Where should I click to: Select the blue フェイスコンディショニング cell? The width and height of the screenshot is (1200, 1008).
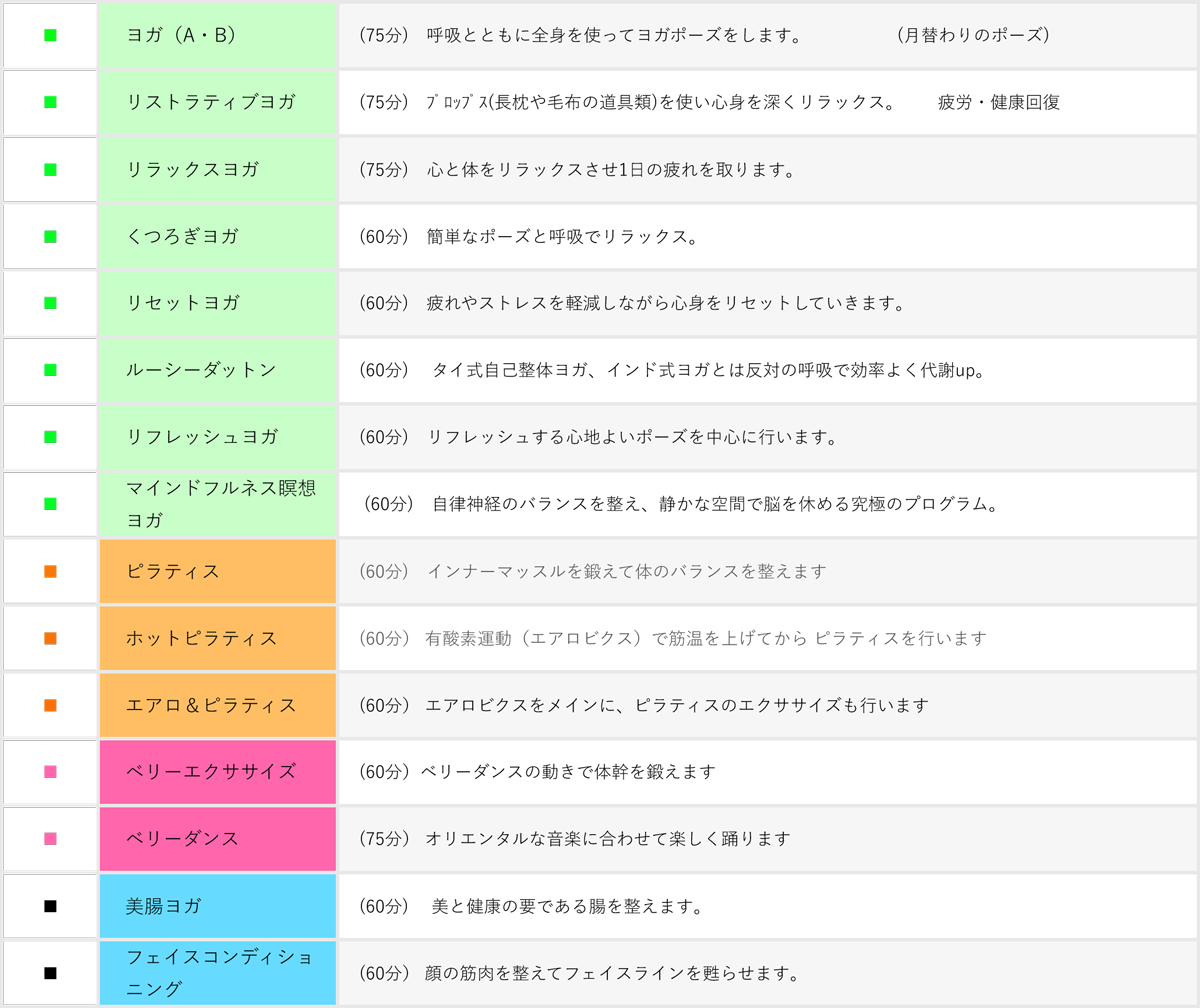coord(217,973)
